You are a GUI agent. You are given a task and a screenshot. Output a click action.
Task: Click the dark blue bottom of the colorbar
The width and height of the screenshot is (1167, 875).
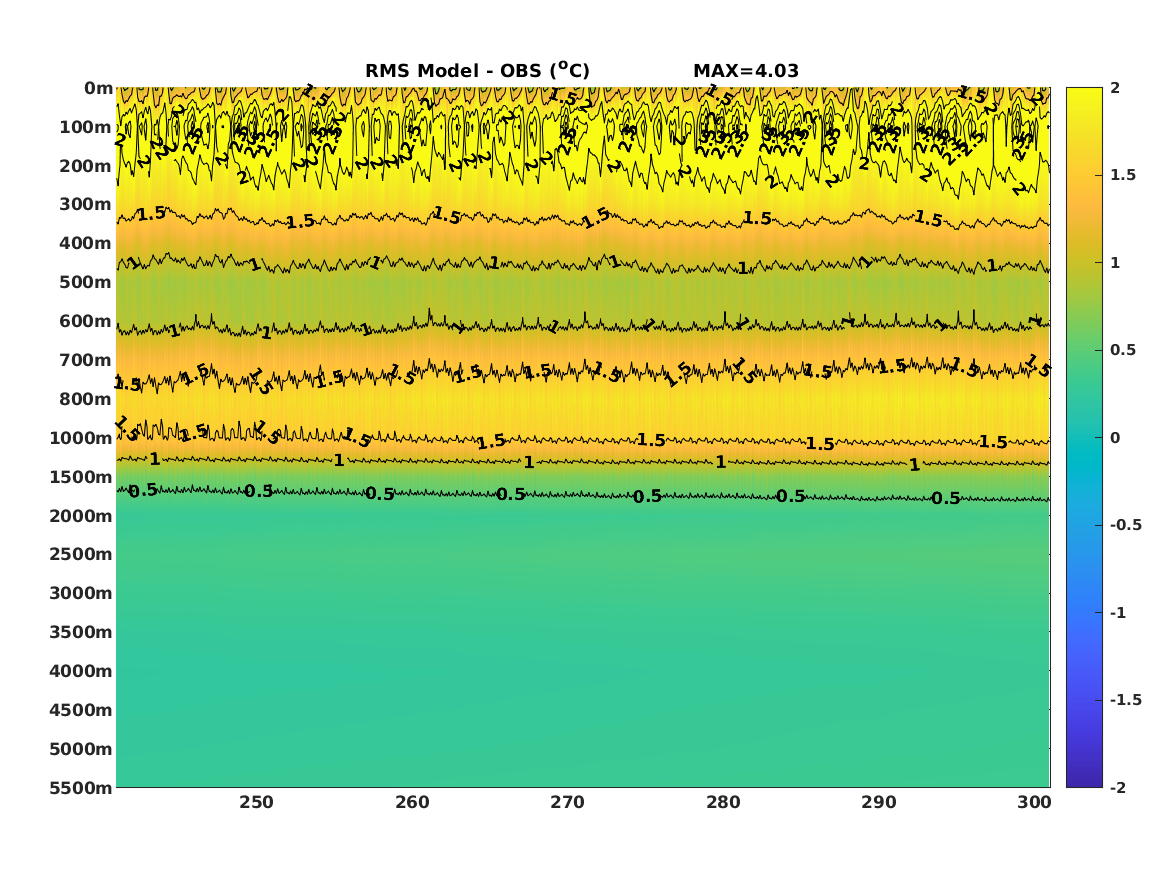coord(1084,778)
